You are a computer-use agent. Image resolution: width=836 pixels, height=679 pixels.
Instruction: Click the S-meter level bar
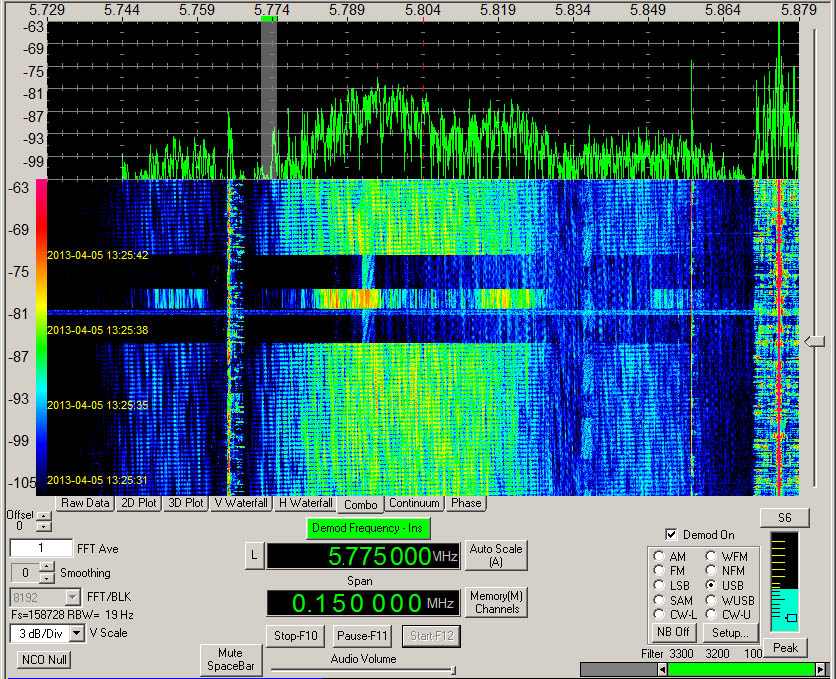tap(784, 581)
